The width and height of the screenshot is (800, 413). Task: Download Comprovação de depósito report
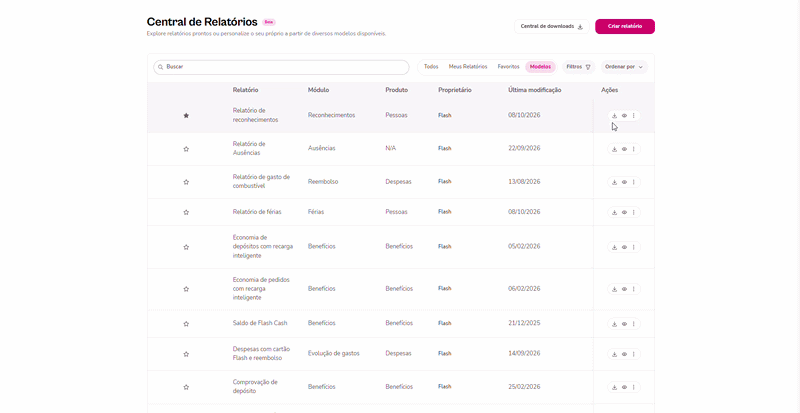[x=614, y=387]
